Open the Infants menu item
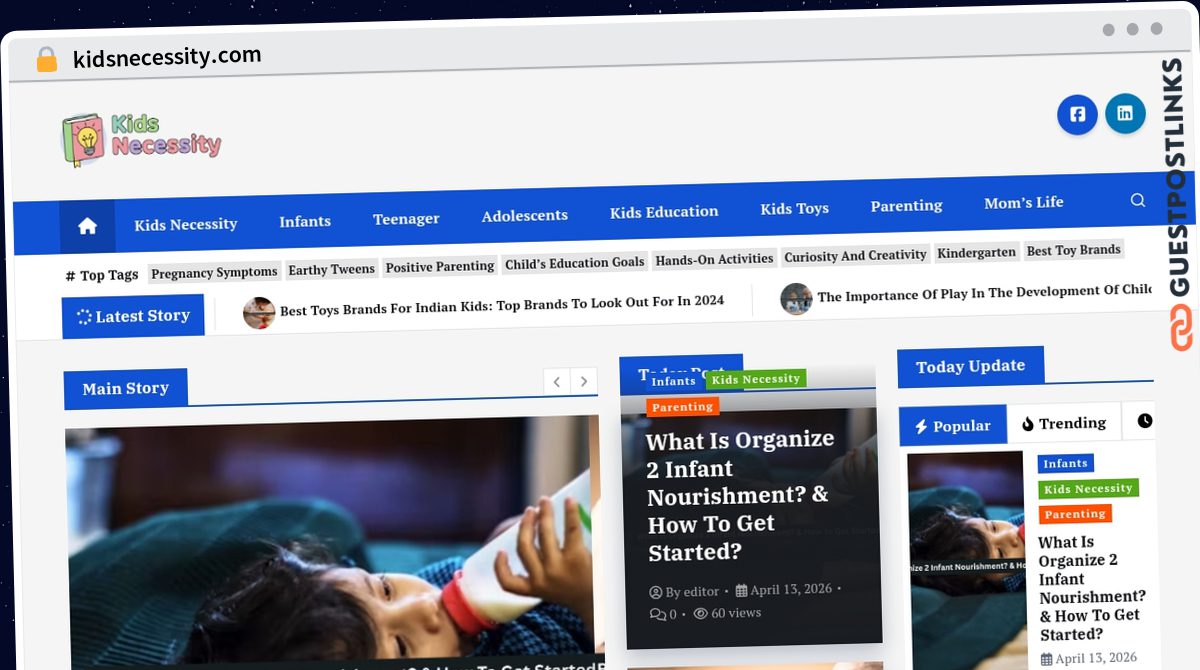 pos(305,221)
